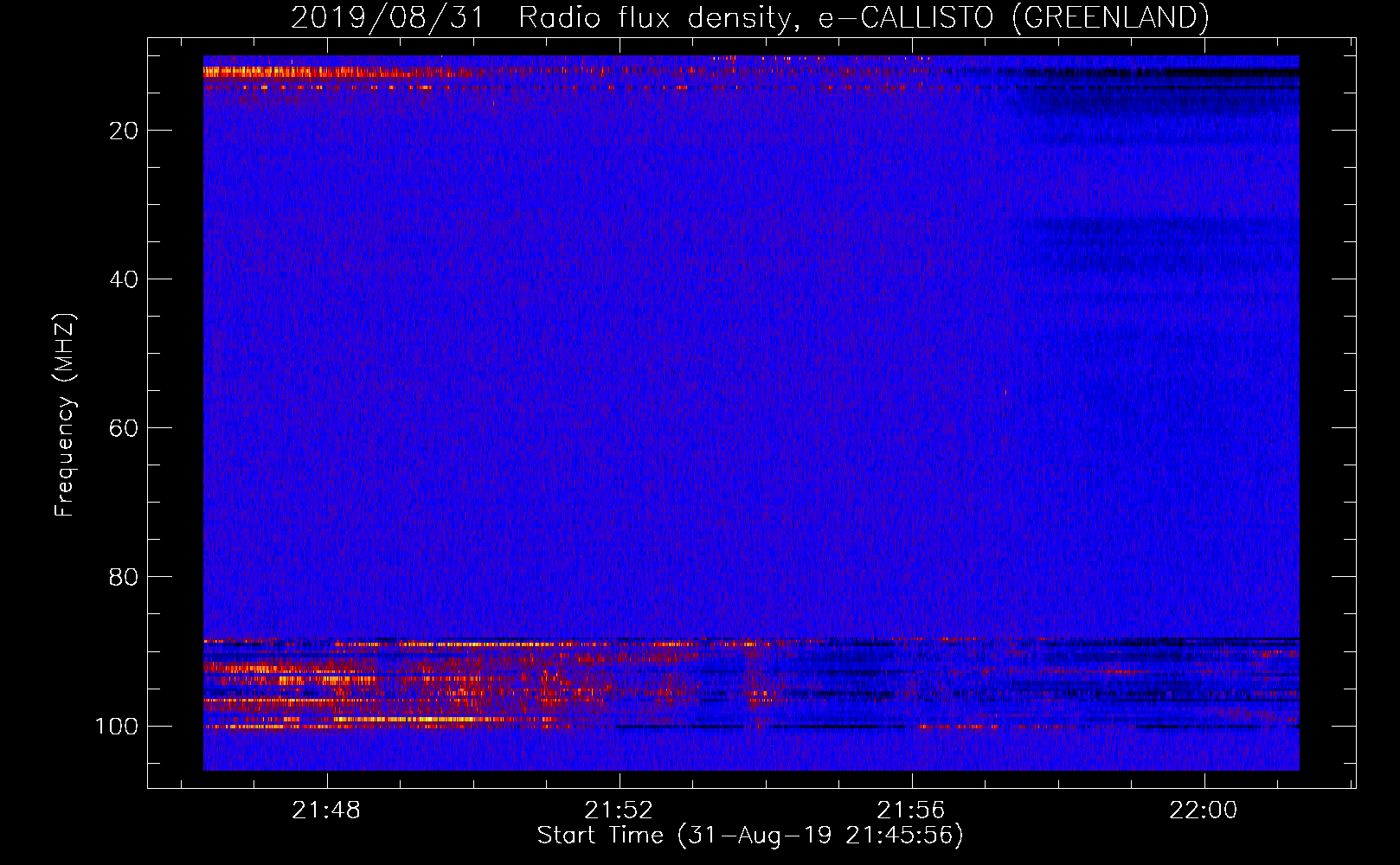This screenshot has height=865, width=1400.
Task: Select the 21:48 time tick label
Action: (x=326, y=811)
